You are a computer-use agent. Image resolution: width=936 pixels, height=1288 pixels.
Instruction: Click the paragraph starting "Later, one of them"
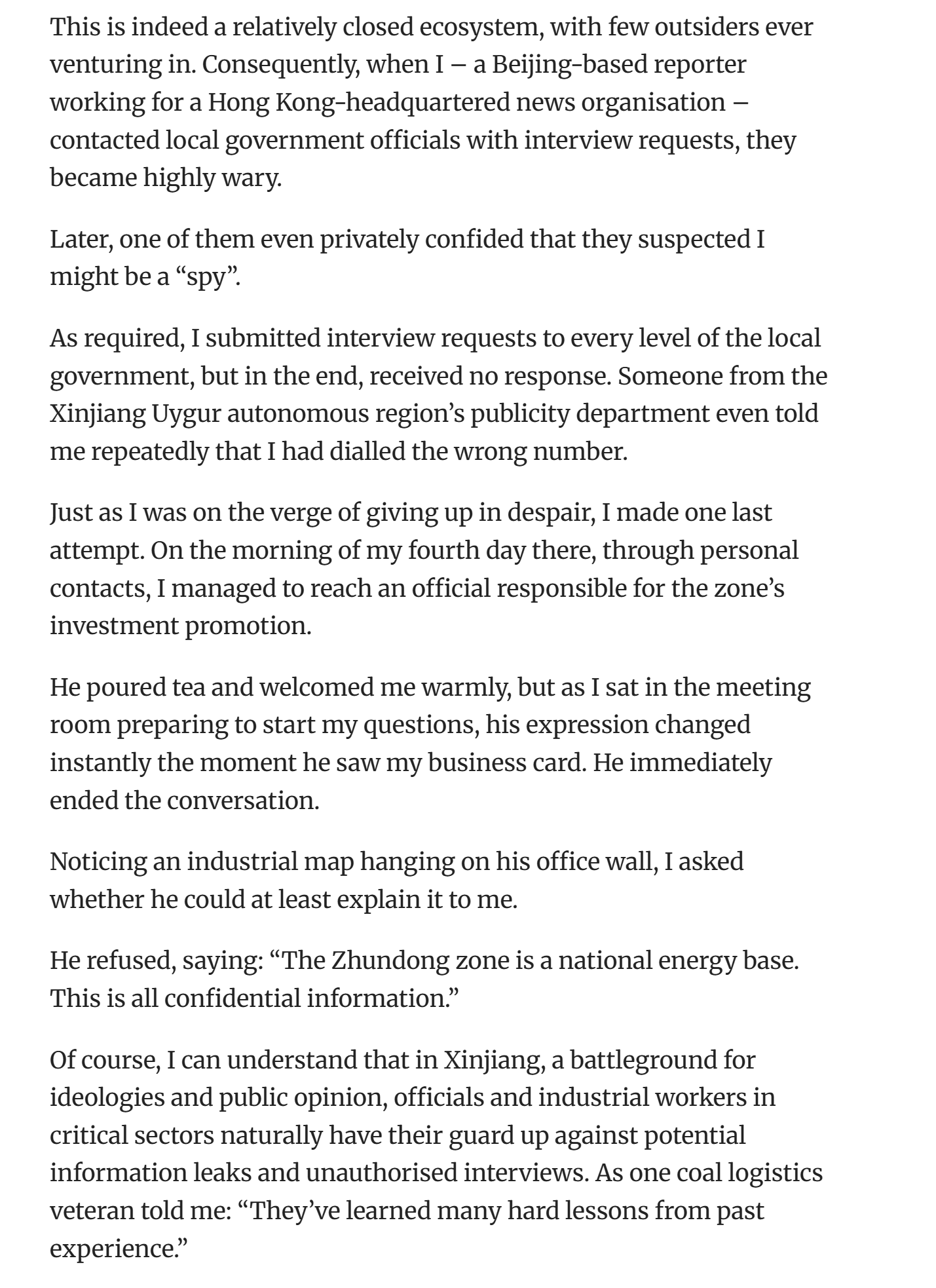pyautogui.click(x=407, y=258)
